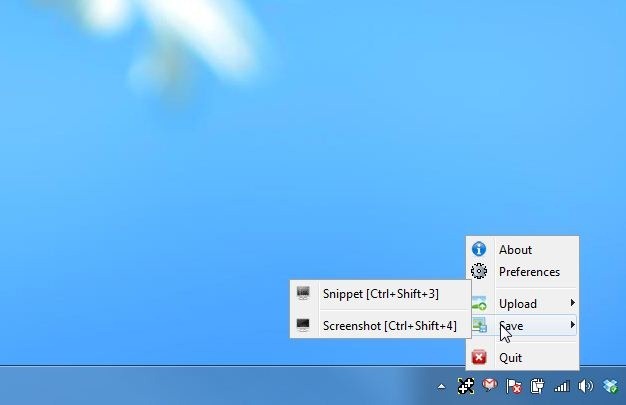Expand the Upload submenu arrow

point(573,303)
